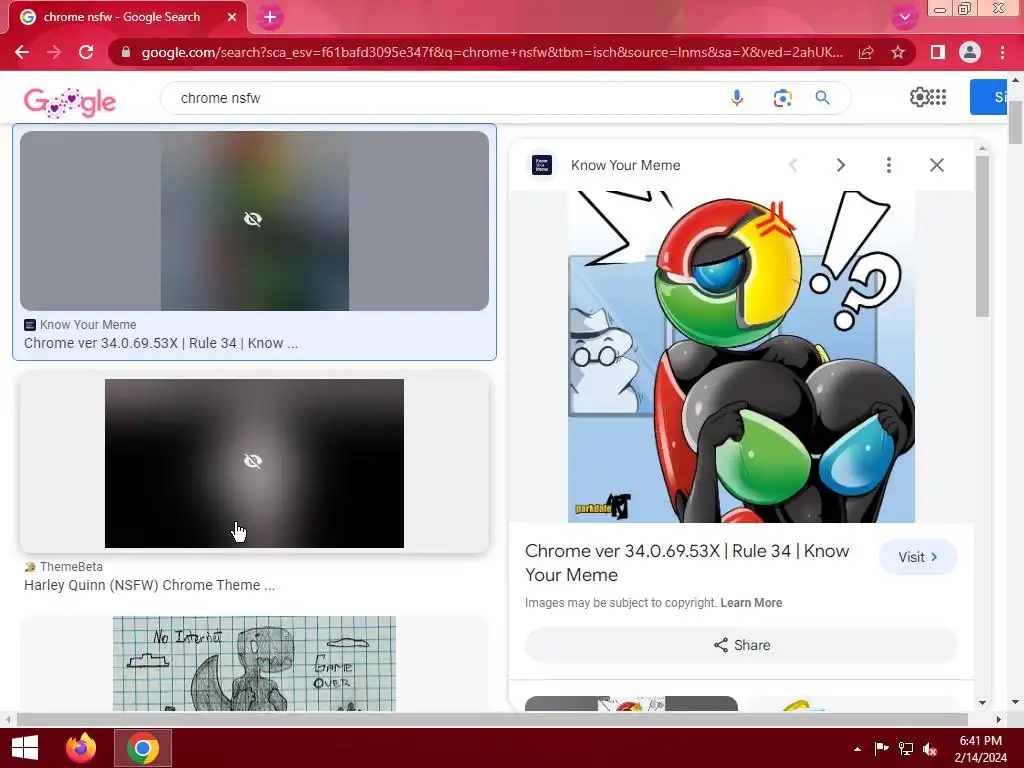The image size is (1024, 768).
Task: Launch Firefox from the taskbar
Action: [x=81, y=748]
